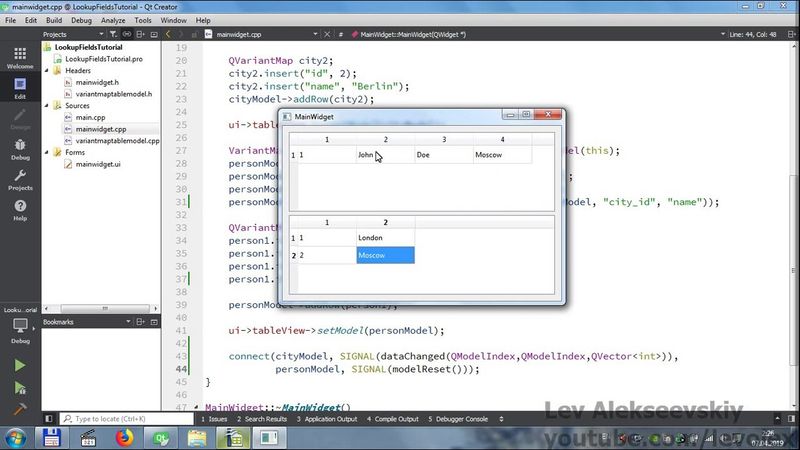800x450 pixels.
Task: Click the green Run button
Action: coord(20,366)
